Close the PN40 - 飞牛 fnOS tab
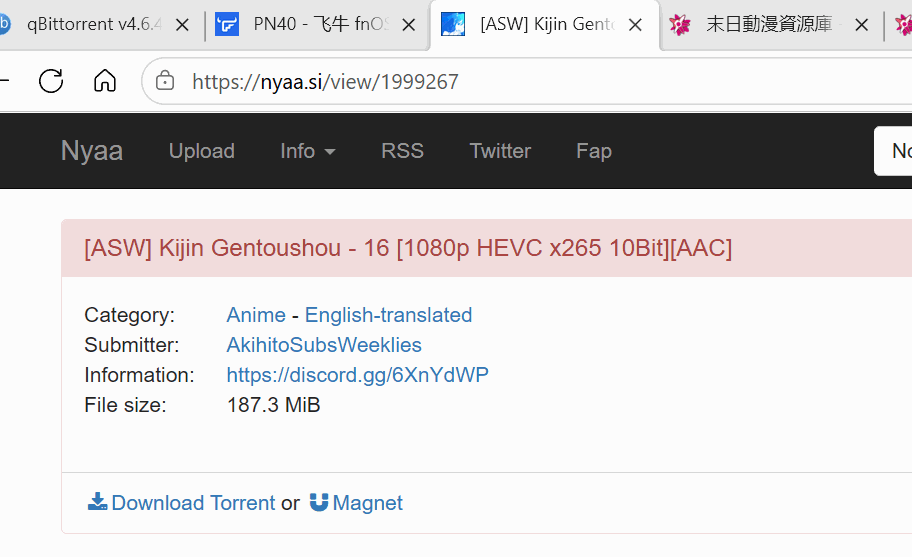912x557 pixels. pos(409,24)
